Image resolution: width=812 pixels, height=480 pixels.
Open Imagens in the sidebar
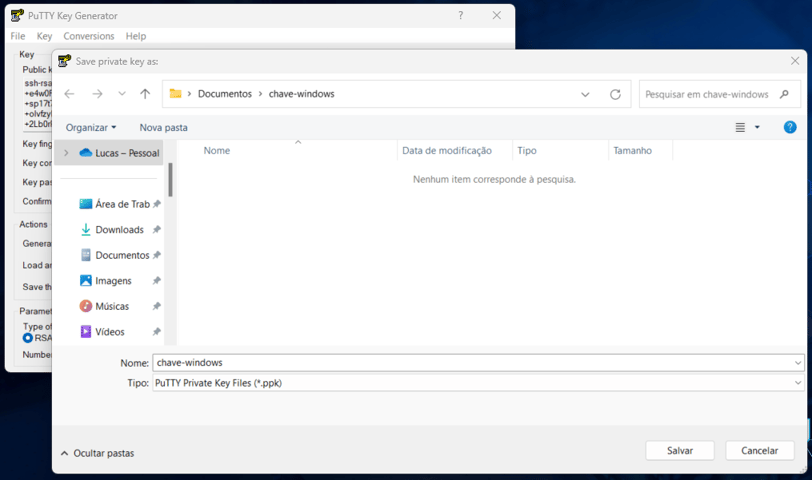(x=106, y=281)
